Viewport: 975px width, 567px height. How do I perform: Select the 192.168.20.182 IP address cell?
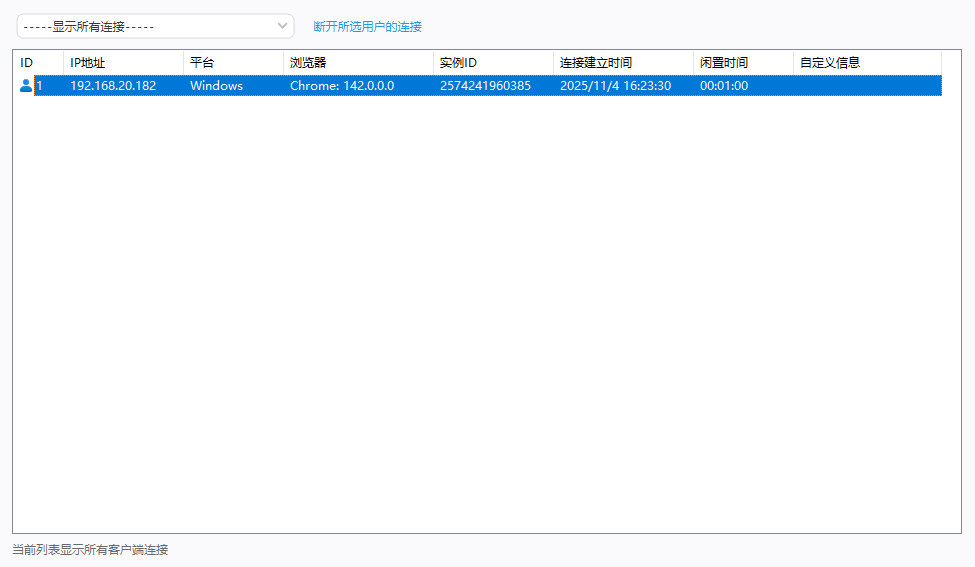pos(113,86)
